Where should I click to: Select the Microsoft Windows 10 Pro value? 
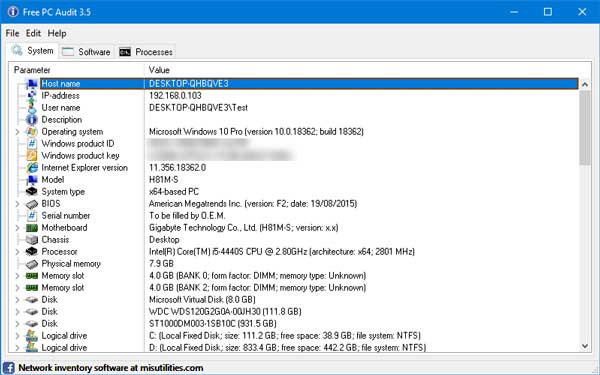(x=256, y=132)
